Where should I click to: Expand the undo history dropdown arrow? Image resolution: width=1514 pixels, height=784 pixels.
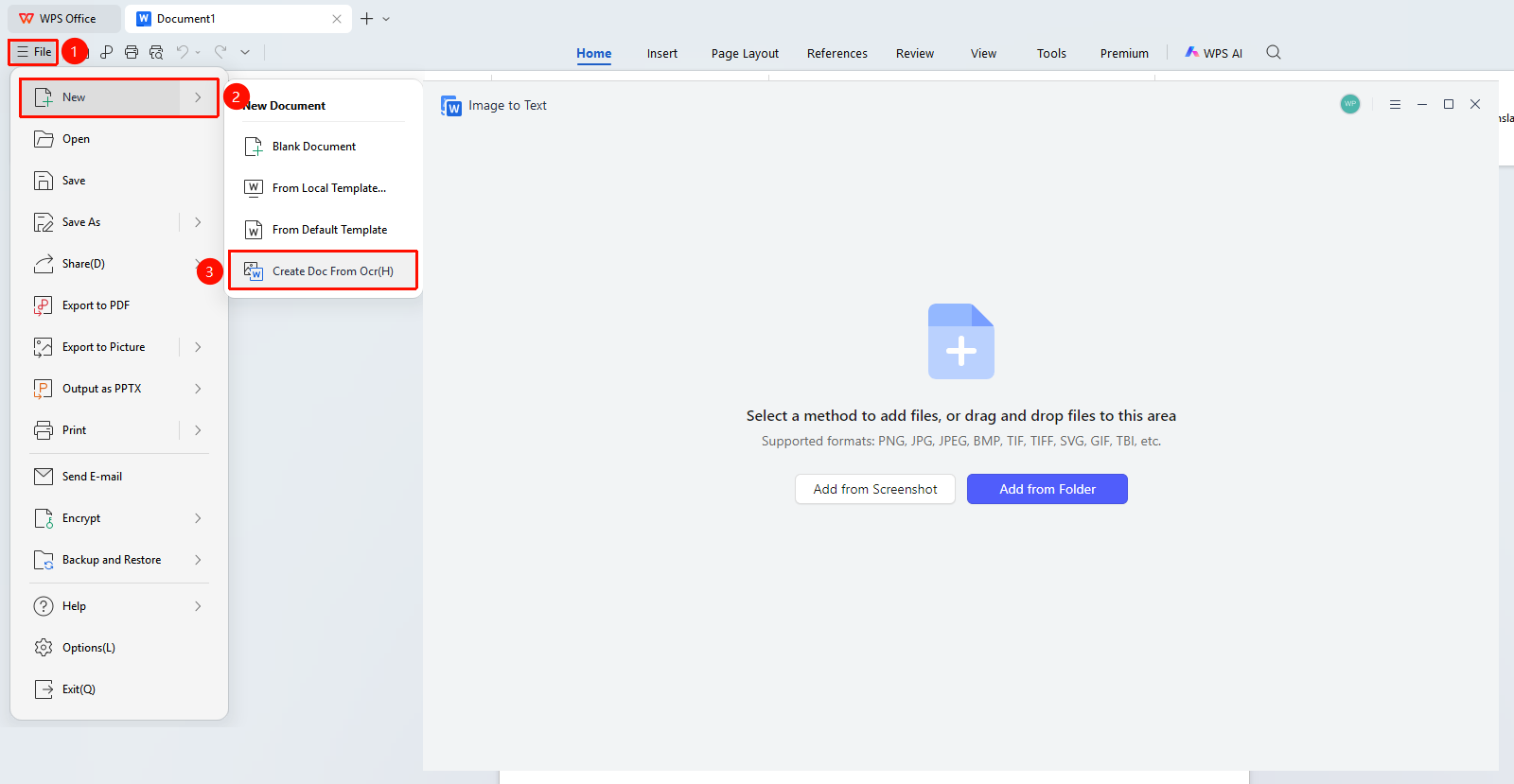click(x=198, y=52)
